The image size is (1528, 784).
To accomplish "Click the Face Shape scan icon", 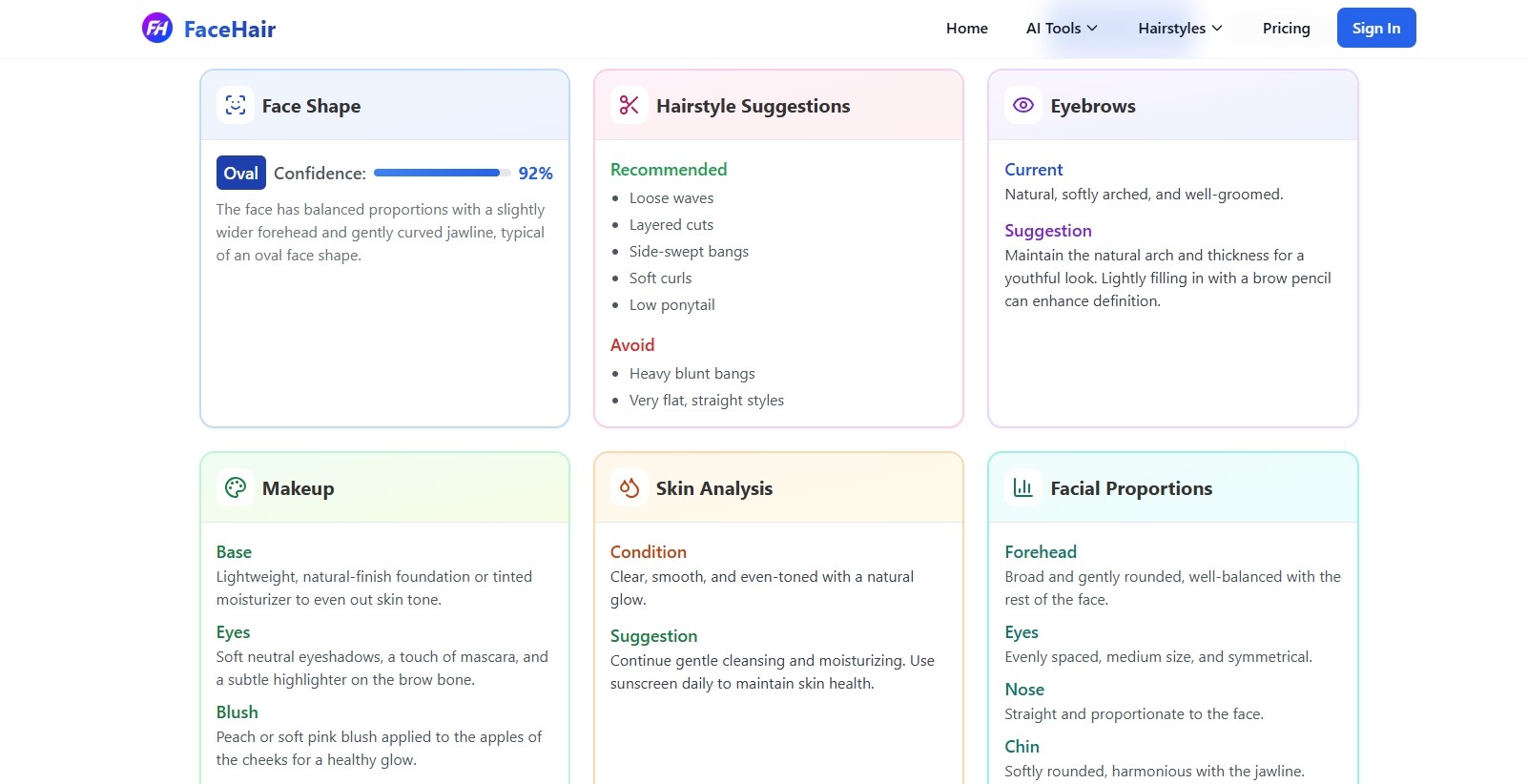I will point(236,106).
